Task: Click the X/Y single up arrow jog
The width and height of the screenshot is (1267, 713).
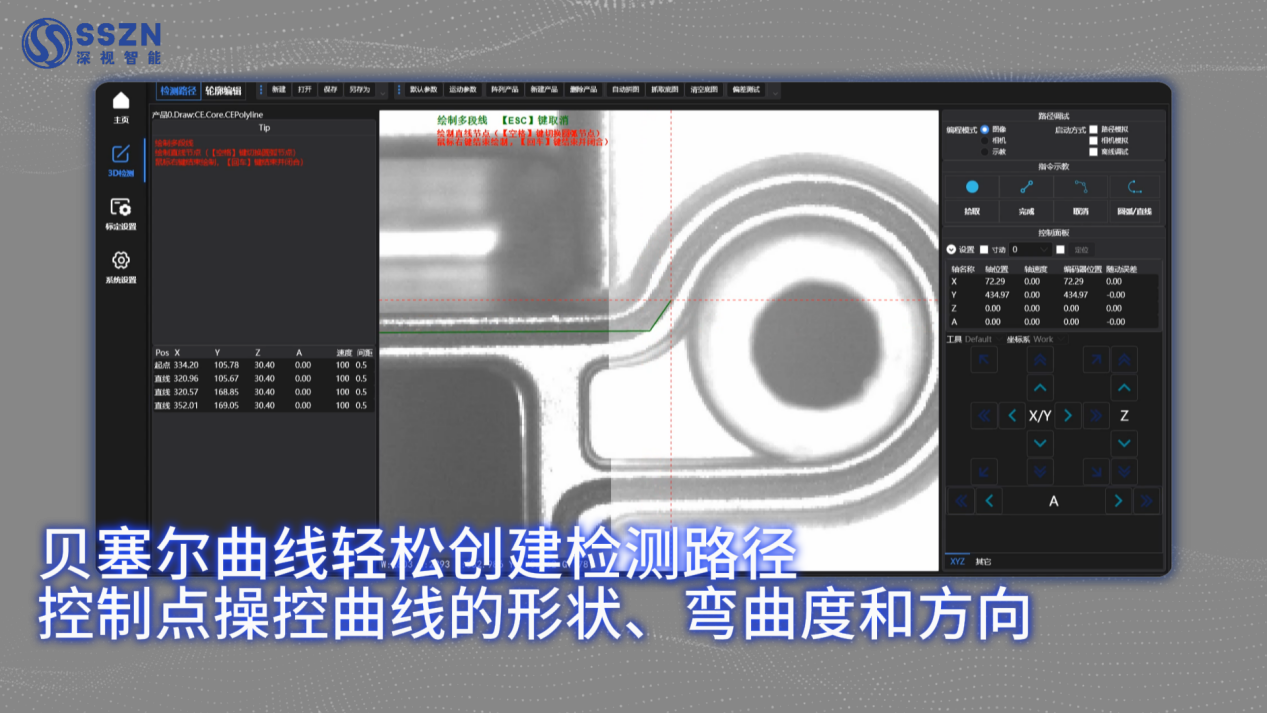Action: [1040, 388]
